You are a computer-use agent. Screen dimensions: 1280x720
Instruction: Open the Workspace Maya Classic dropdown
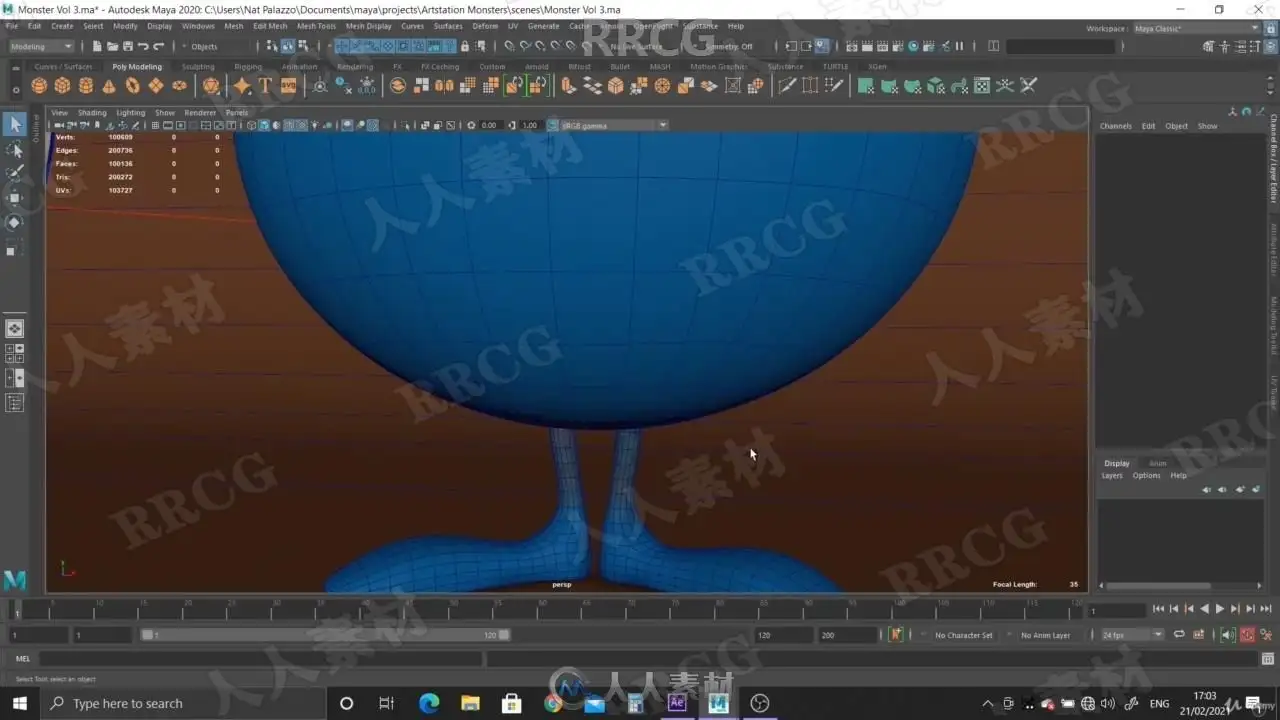(x=1195, y=28)
